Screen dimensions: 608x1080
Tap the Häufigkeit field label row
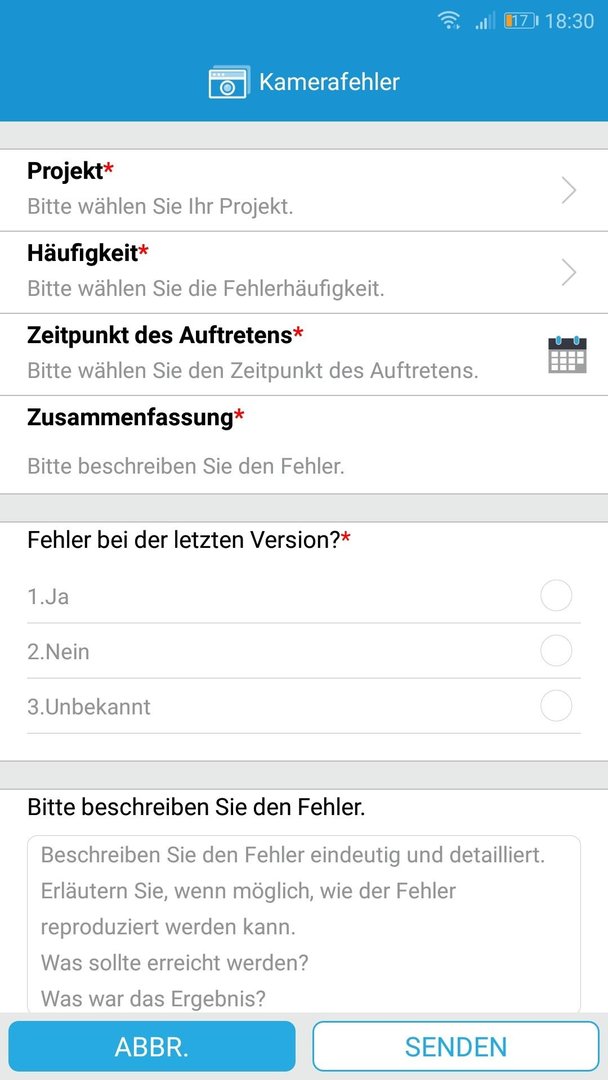[304, 273]
